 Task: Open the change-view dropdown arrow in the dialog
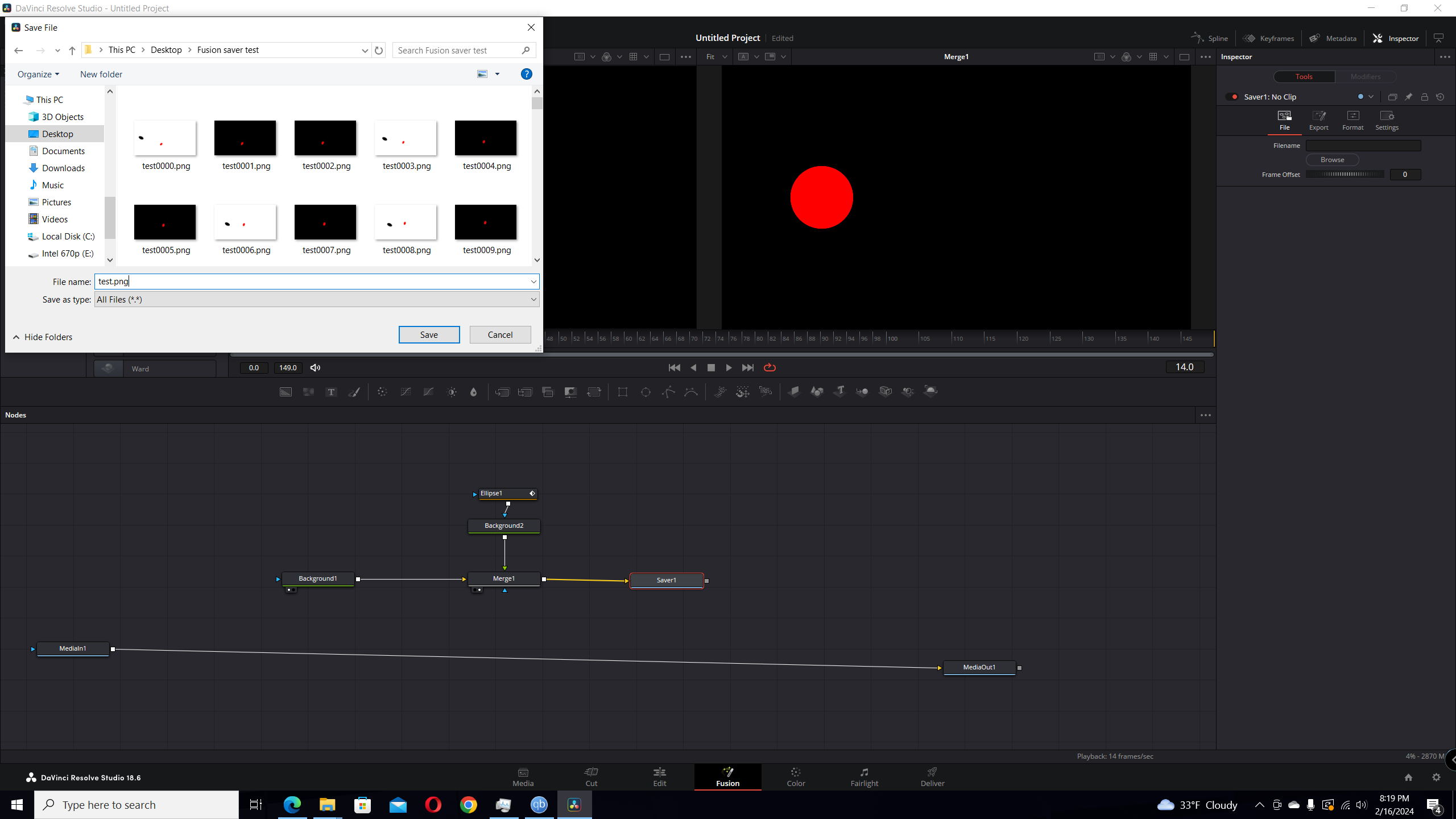point(497,74)
